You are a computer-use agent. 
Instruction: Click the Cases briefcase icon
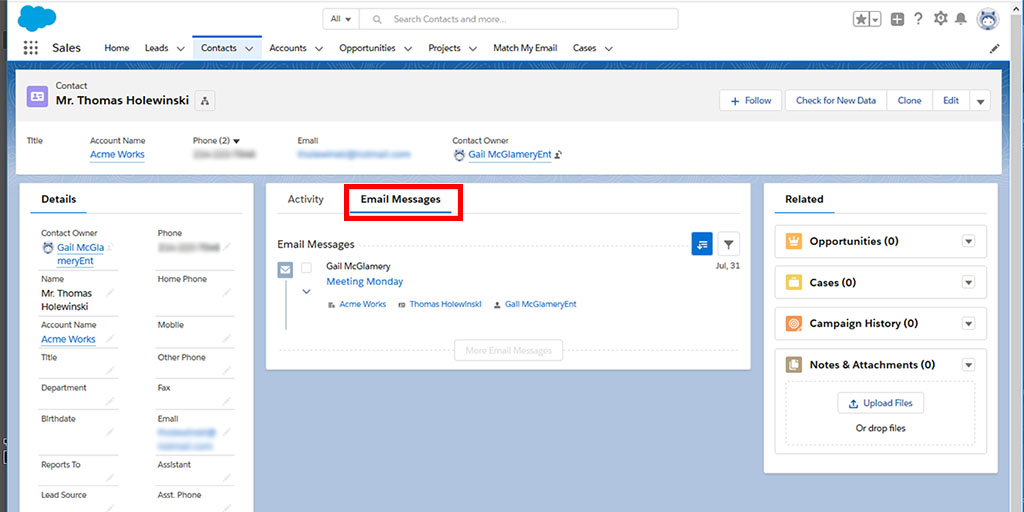pyautogui.click(x=793, y=283)
